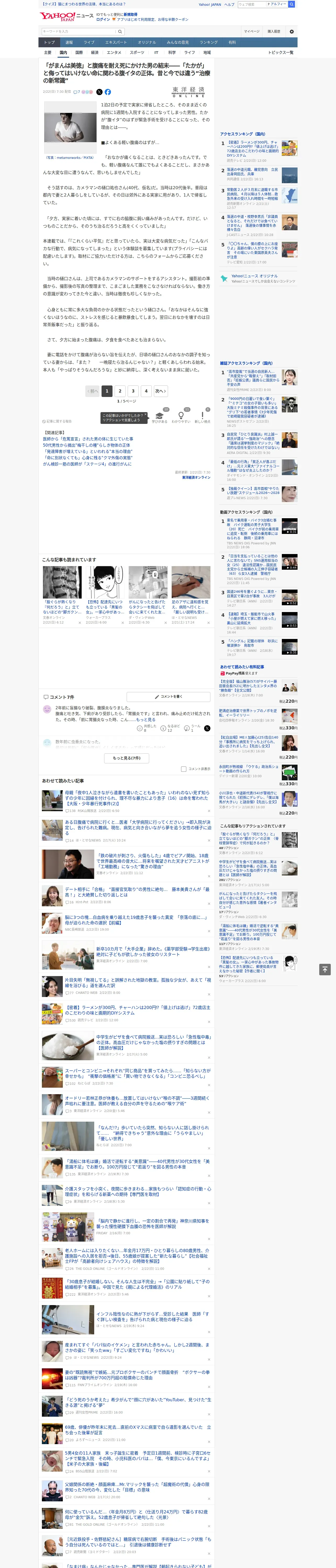Share the article on X
This screenshot has height=1568, width=336.
tap(99, 92)
